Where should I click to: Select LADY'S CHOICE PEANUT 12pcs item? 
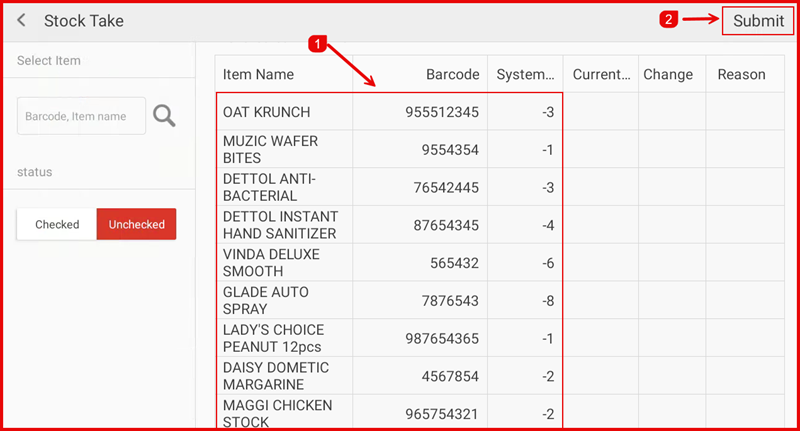273,338
